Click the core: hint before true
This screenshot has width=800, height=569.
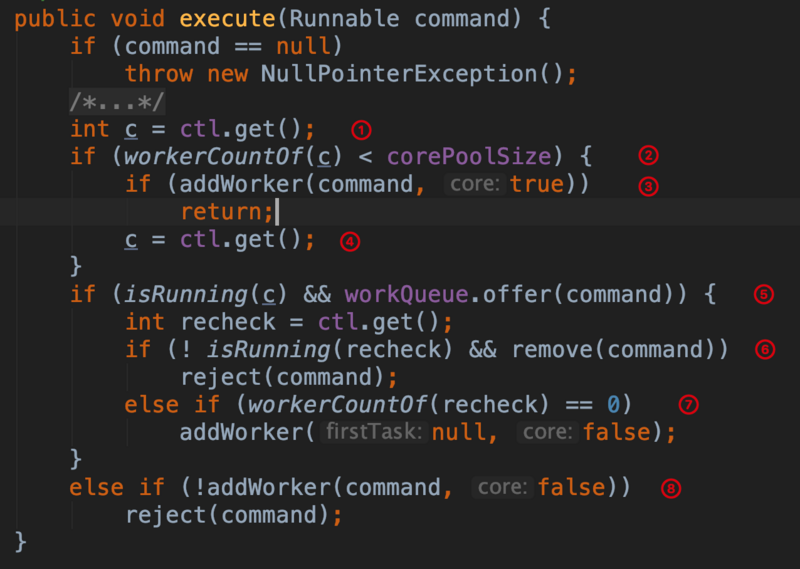(474, 184)
